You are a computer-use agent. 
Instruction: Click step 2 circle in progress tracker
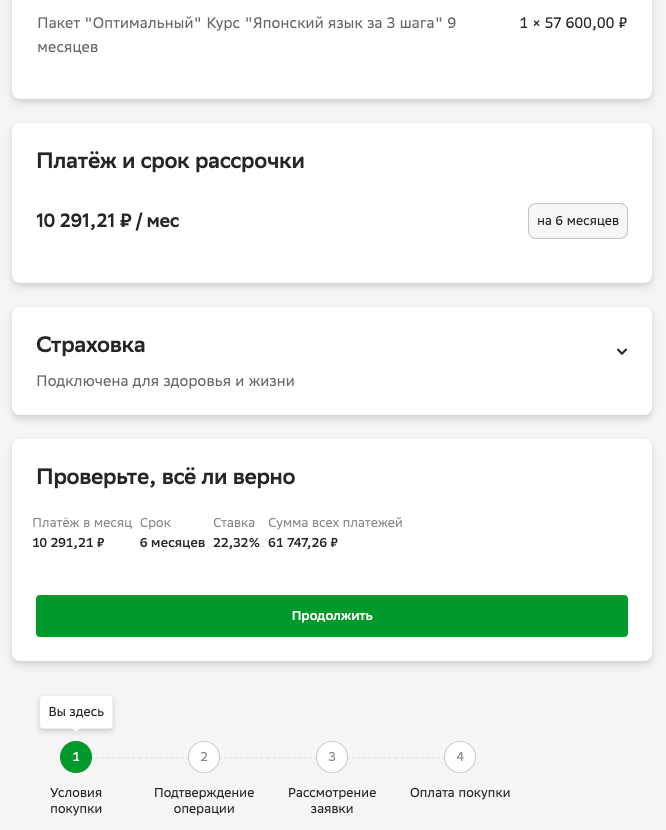pyautogui.click(x=204, y=757)
